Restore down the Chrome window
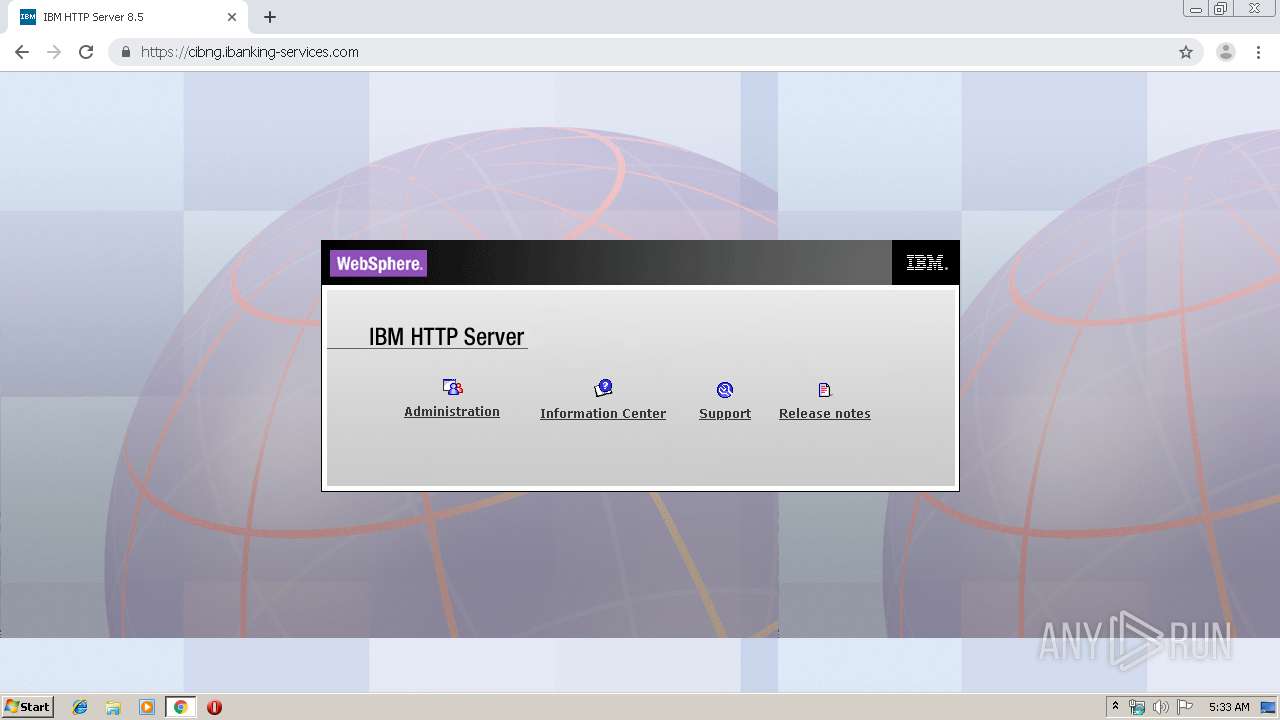The height and width of the screenshot is (720, 1280). click(x=1221, y=9)
